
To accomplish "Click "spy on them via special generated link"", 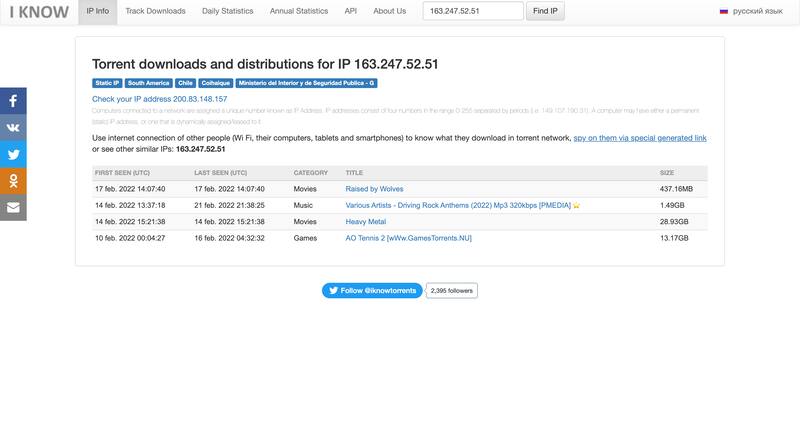I will pos(640,138).
